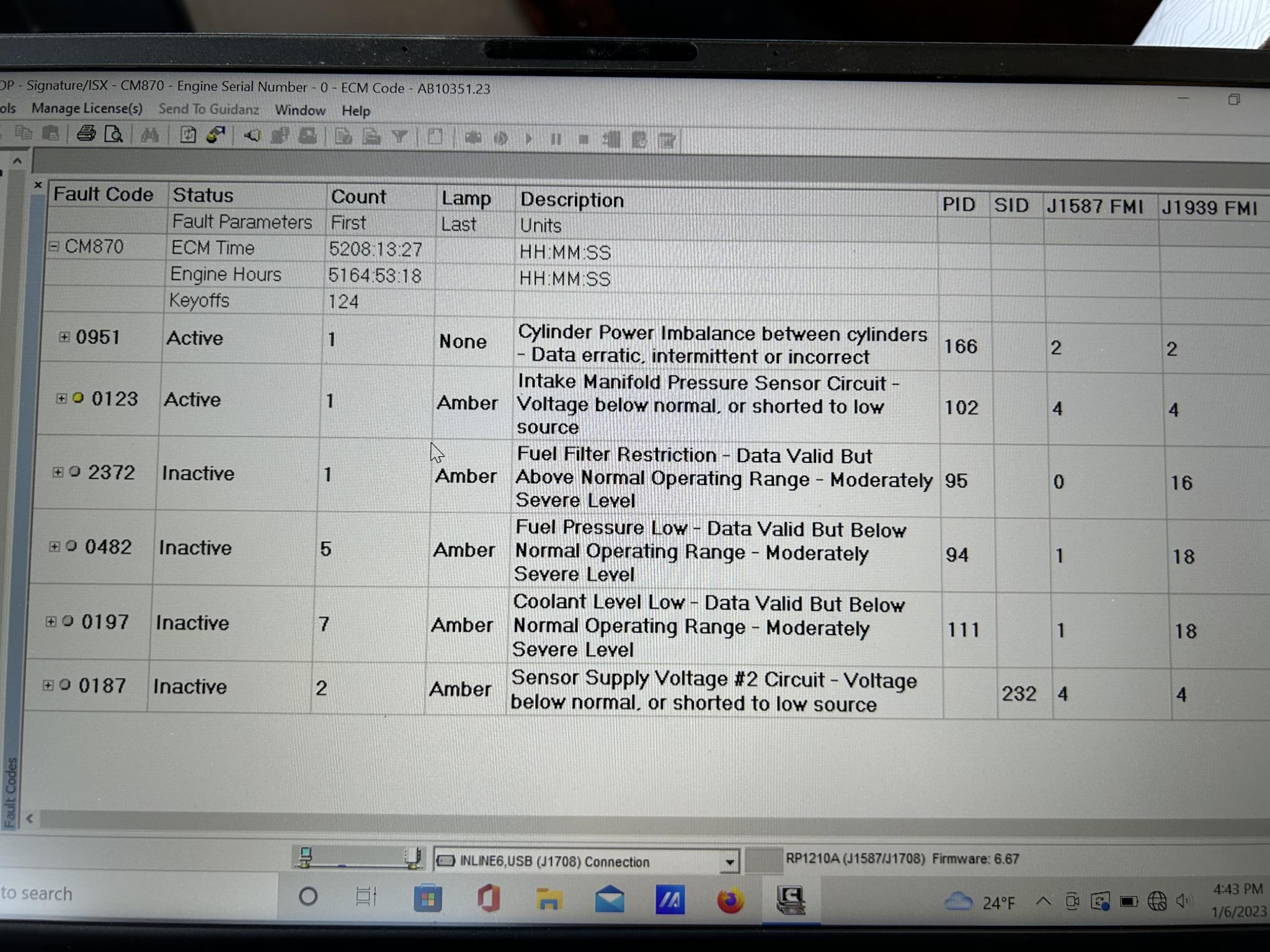Screen dimensions: 1270x952
Task: Open File Explorer from taskbar
Action: (549, 899)
